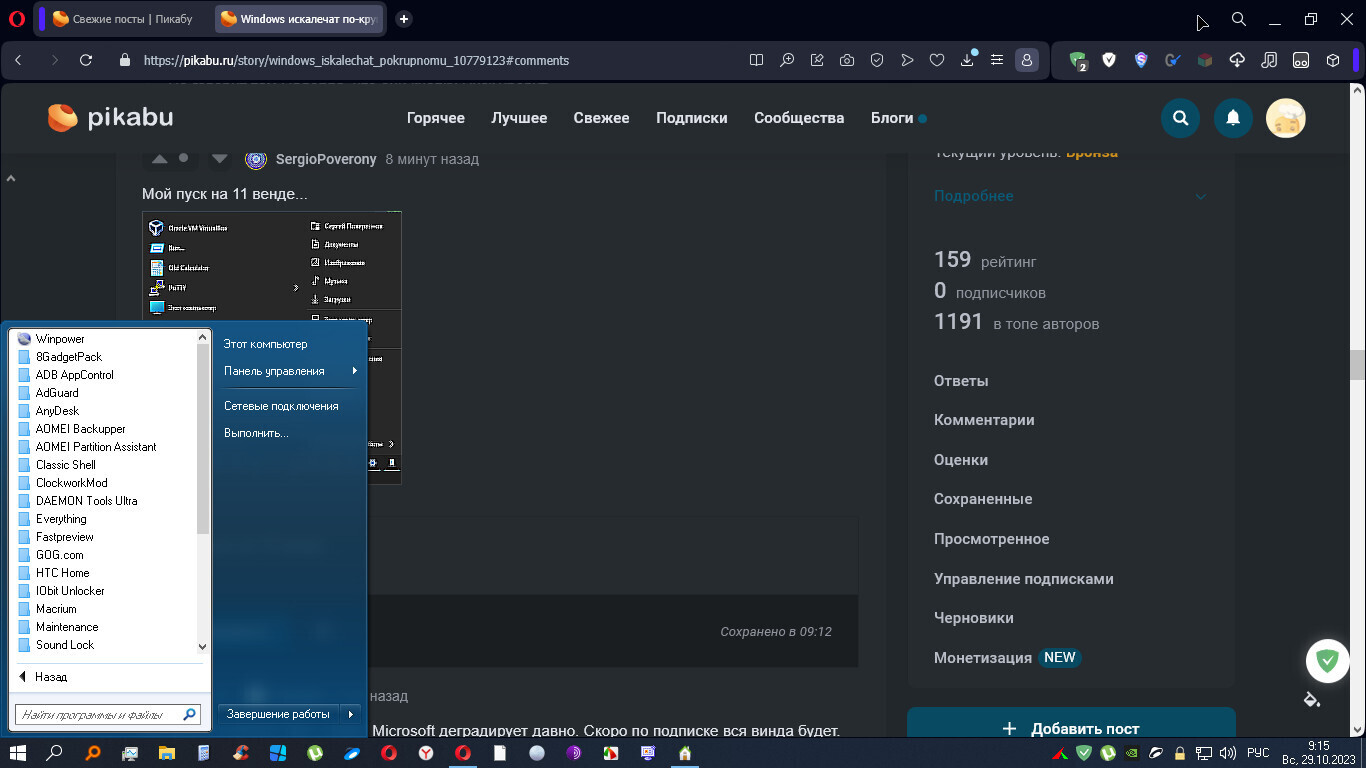Upvote SergioPoverony's comment
Viewport: 1366px width, 768px height.
[159, 158]
